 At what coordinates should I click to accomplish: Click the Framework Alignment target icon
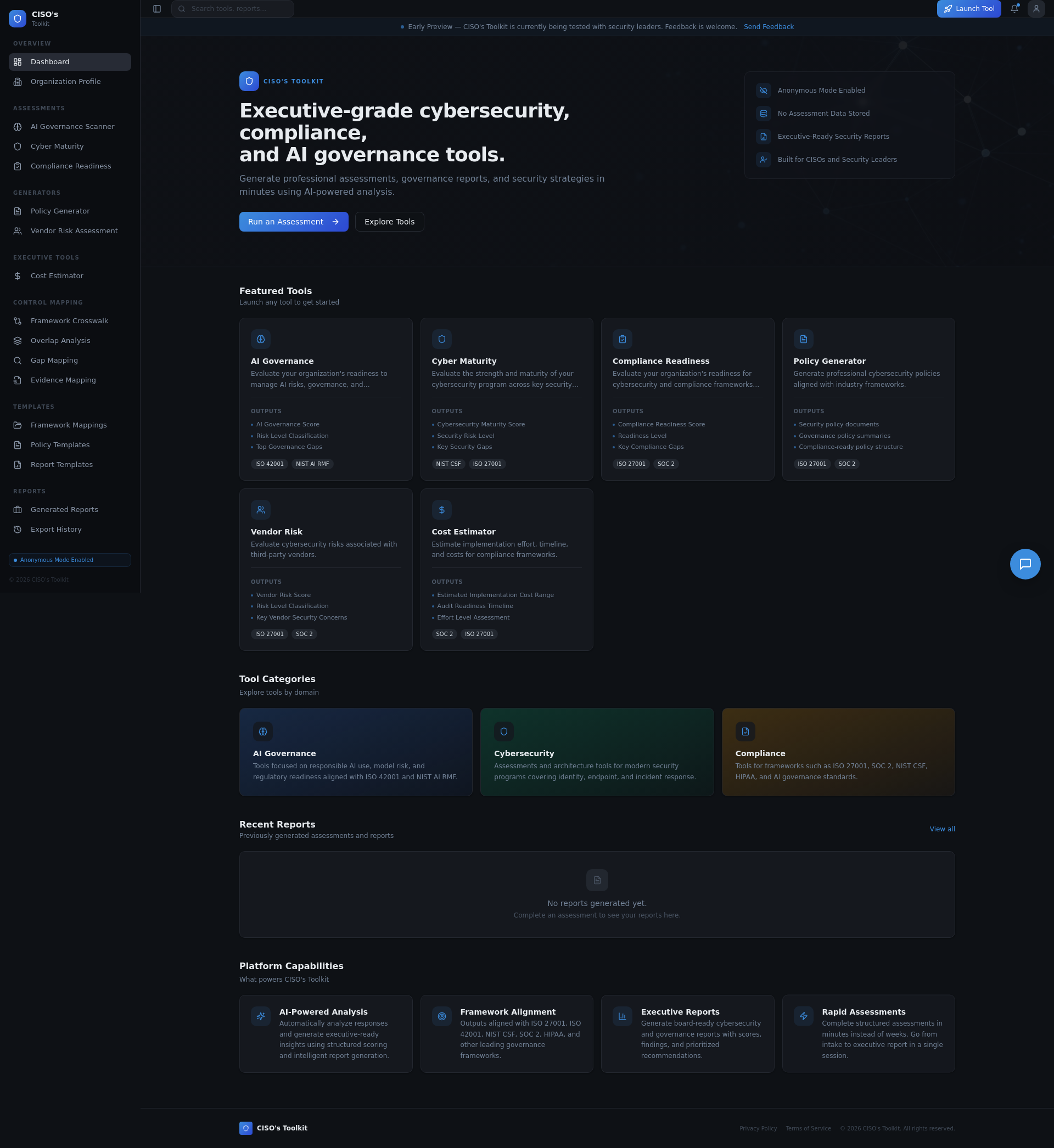tap(441, 1016)
